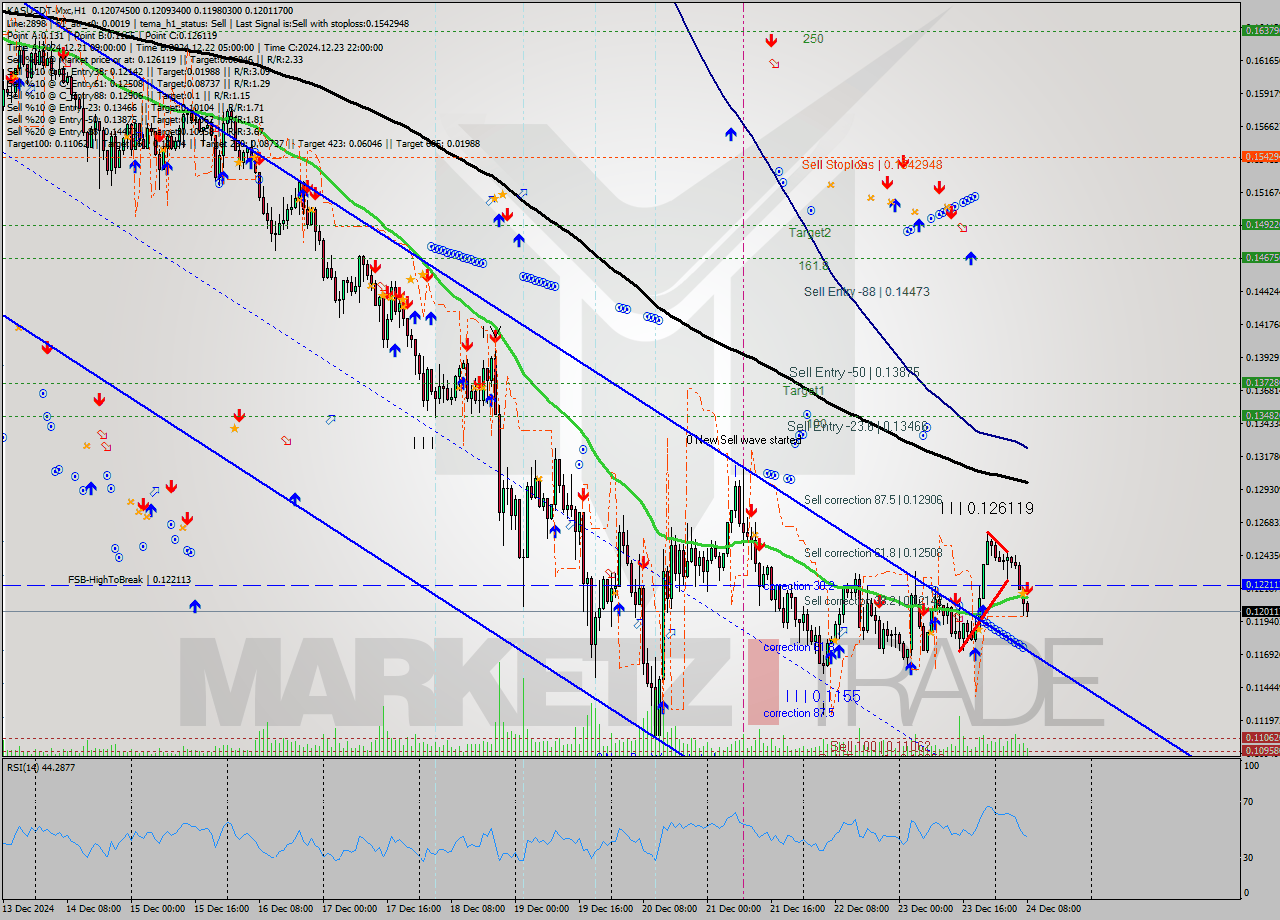Click the 0.12683 price axis value

(x=1261, y=522)
